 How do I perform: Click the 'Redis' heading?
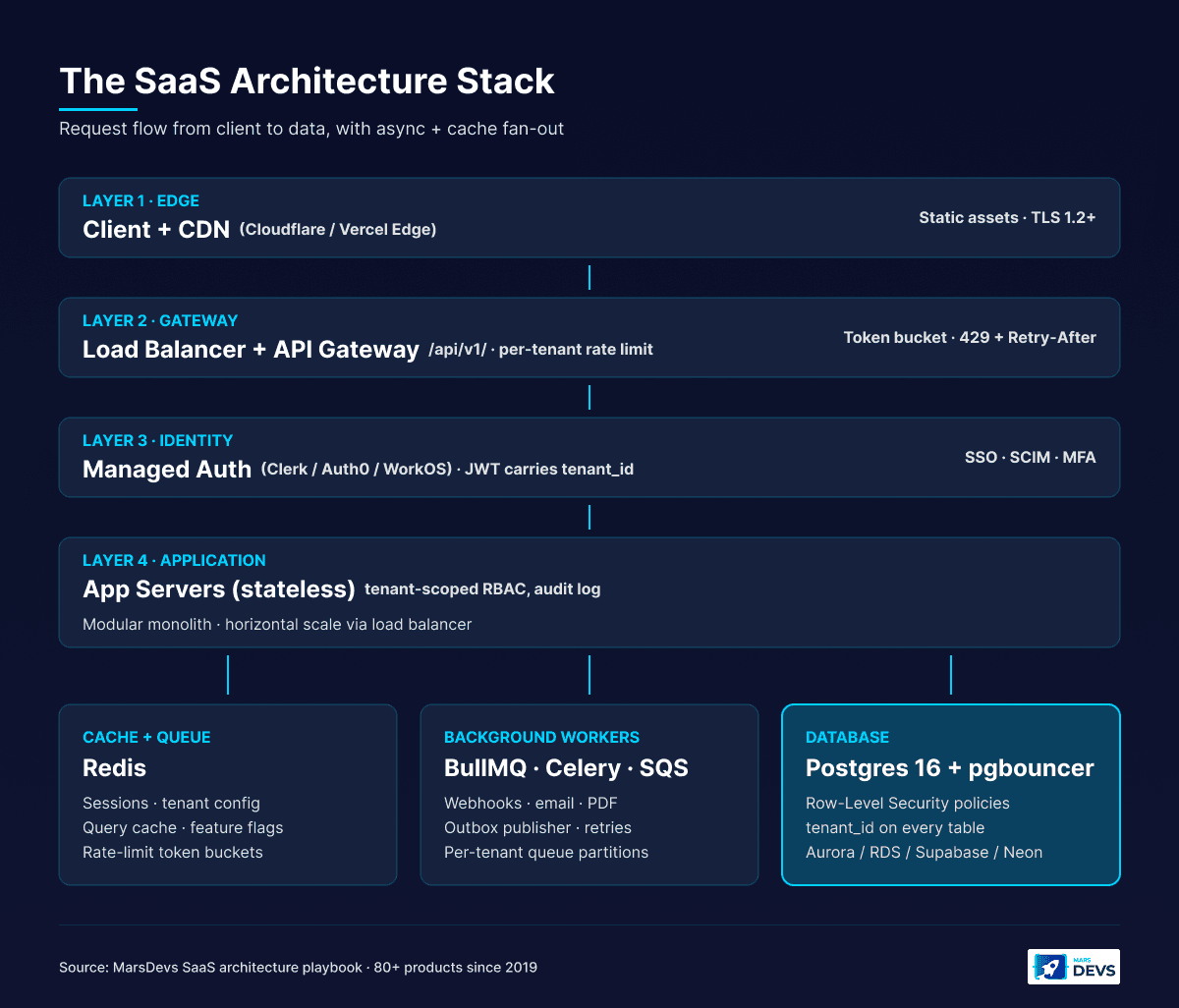click(114, 767)
